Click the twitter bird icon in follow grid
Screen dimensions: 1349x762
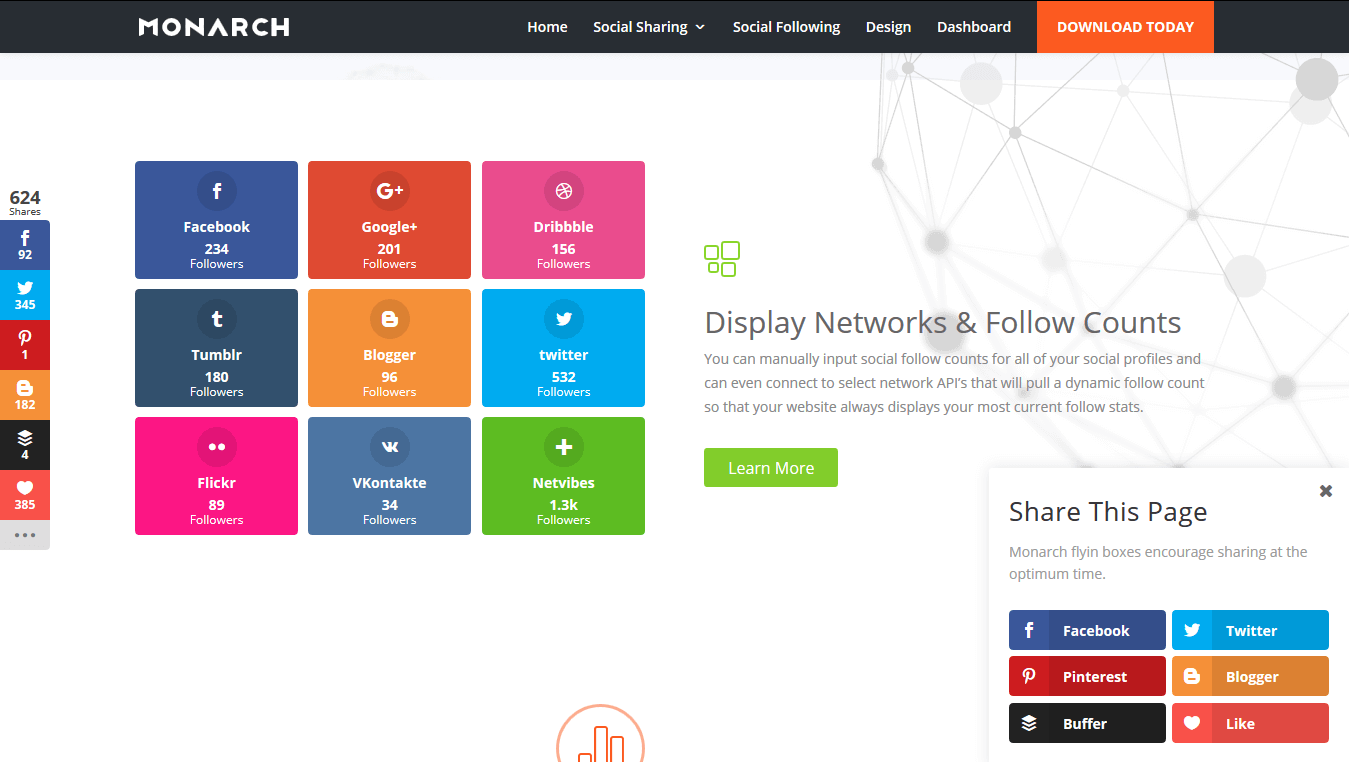564,319
